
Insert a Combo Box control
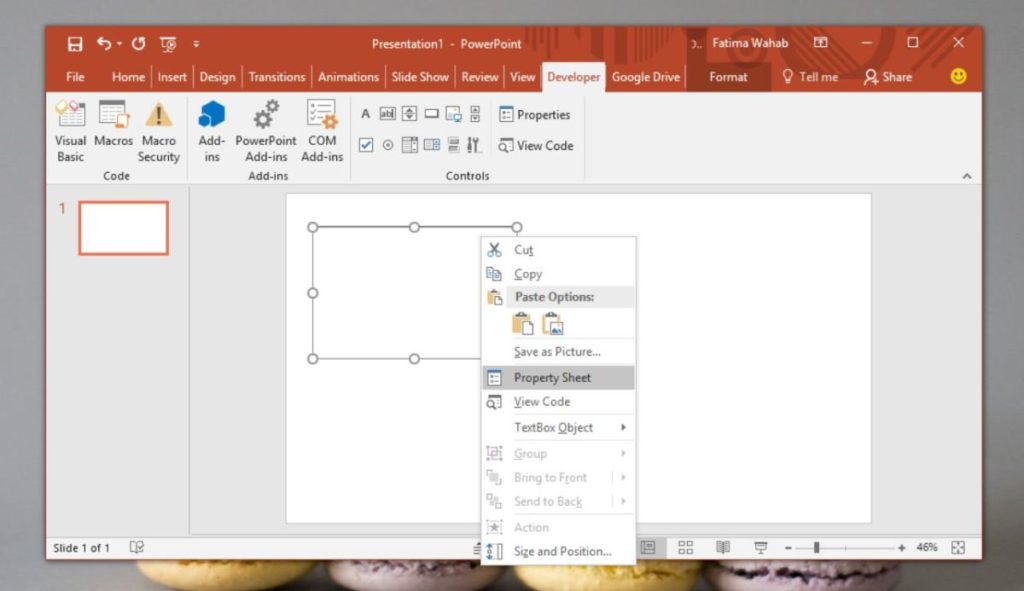tap(434, 144)
